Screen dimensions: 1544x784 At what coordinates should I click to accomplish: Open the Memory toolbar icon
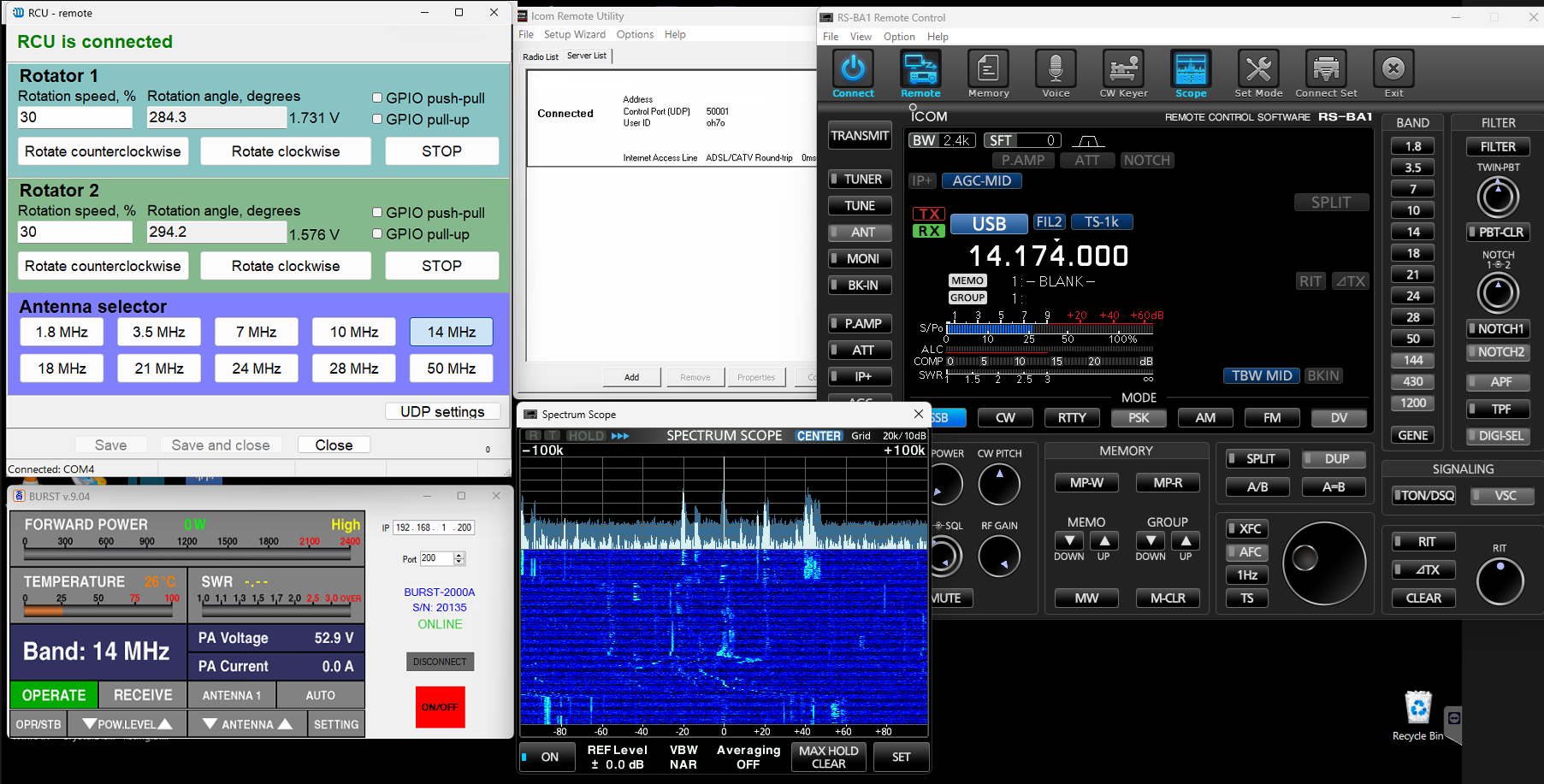(988, 69)
